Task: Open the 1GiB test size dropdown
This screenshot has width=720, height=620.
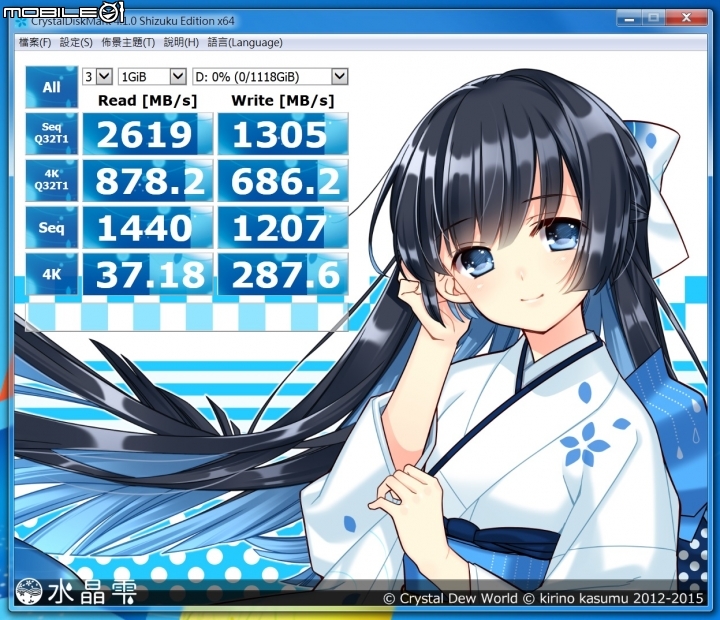Action: [x=152, y=77]
